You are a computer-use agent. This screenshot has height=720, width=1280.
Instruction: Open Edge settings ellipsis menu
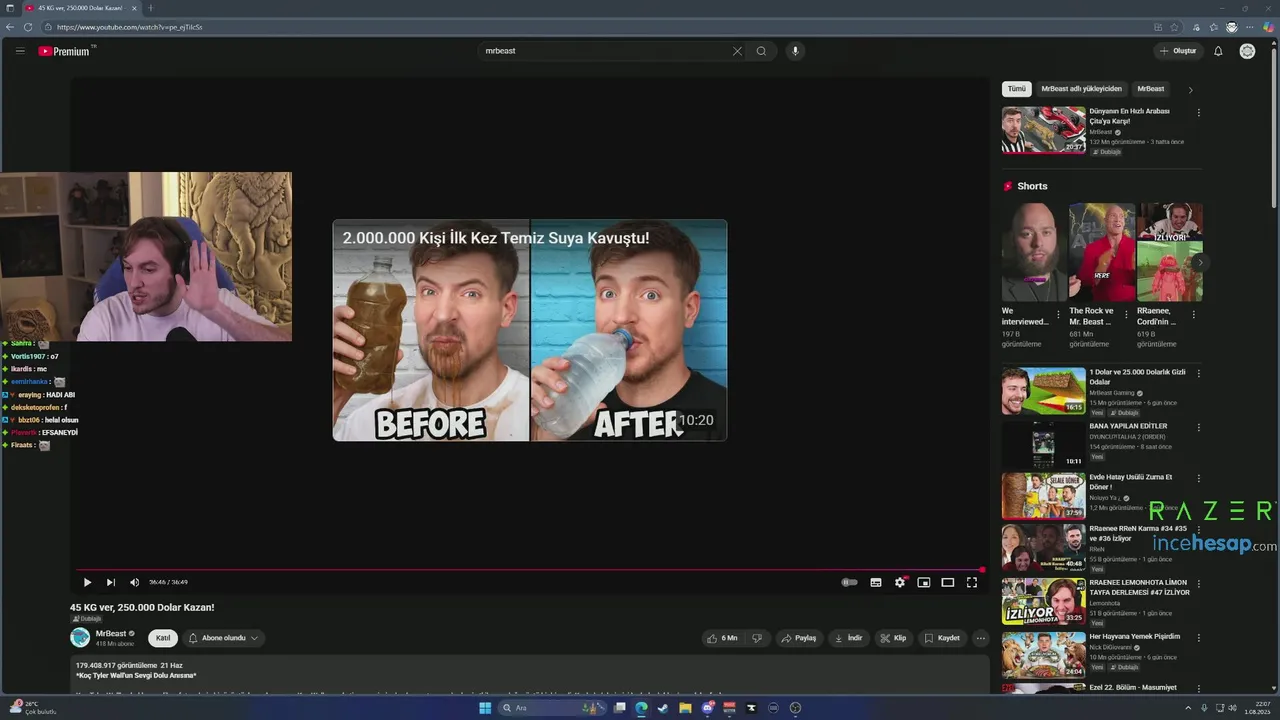pyautogui.click(x=1251, y=27)
